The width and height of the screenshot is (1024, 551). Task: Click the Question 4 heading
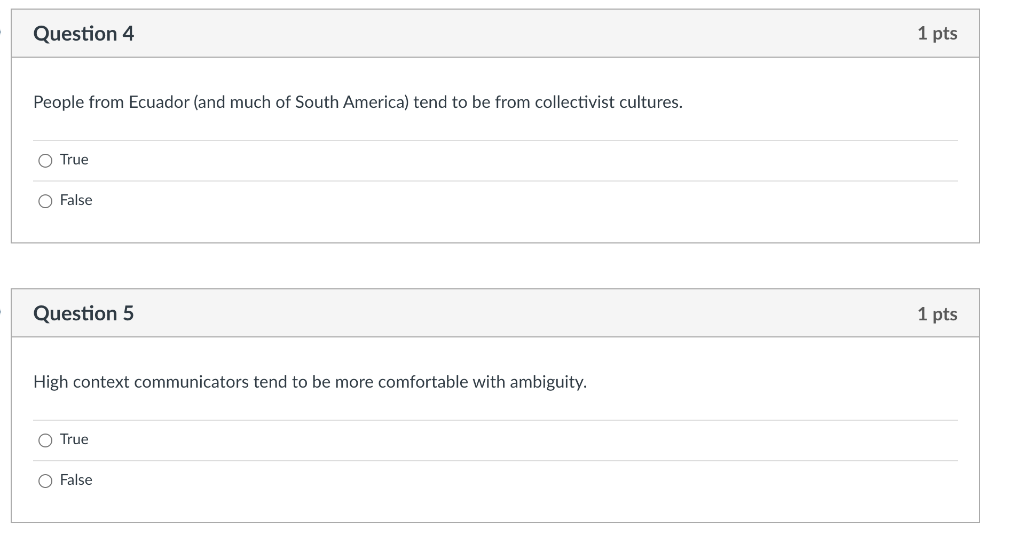pos(84,34)
